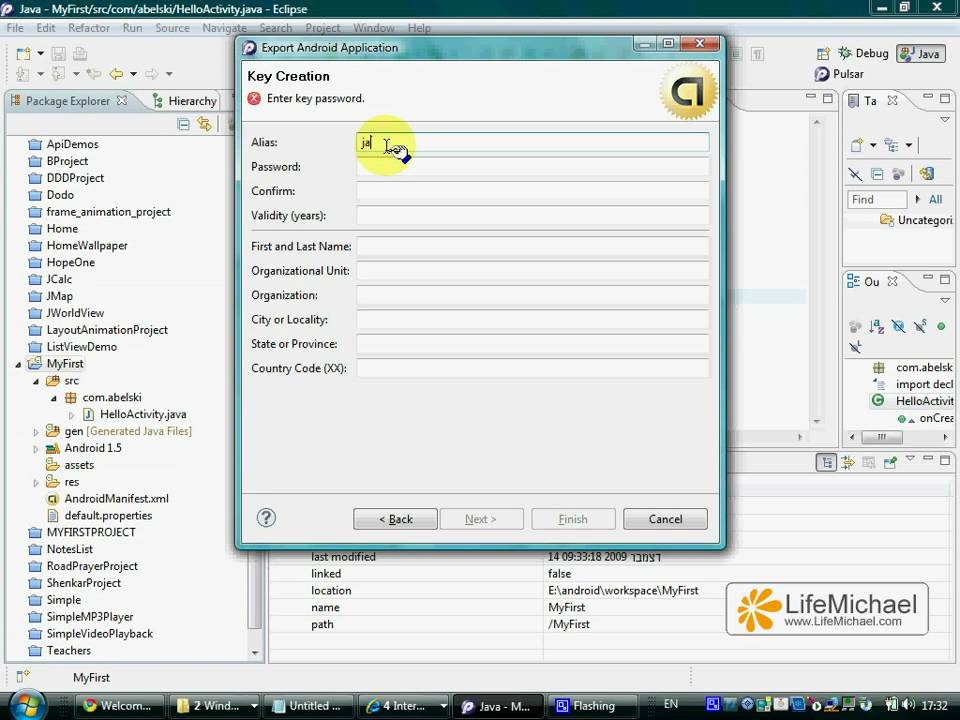Click the Country Code (XX) field
The width and height of the screenshot is (960, 720).
tap(533, 368)
